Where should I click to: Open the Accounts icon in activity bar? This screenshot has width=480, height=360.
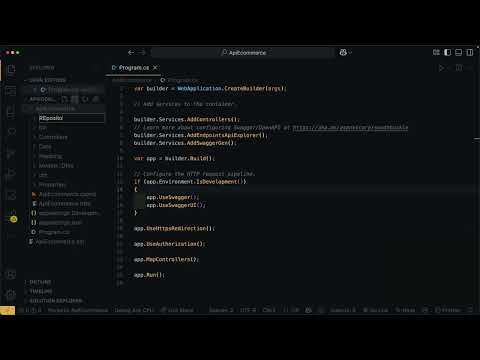11,275
